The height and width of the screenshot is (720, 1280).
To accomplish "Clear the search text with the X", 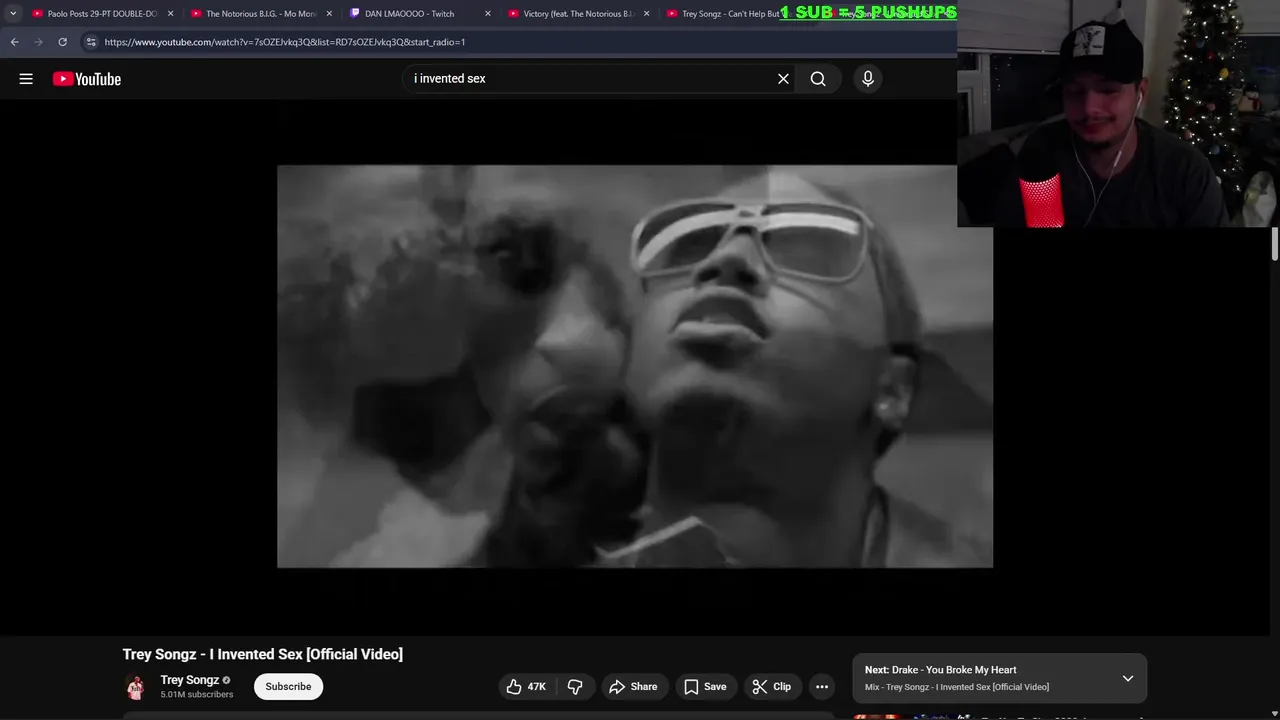I will (x=783, y=79).
